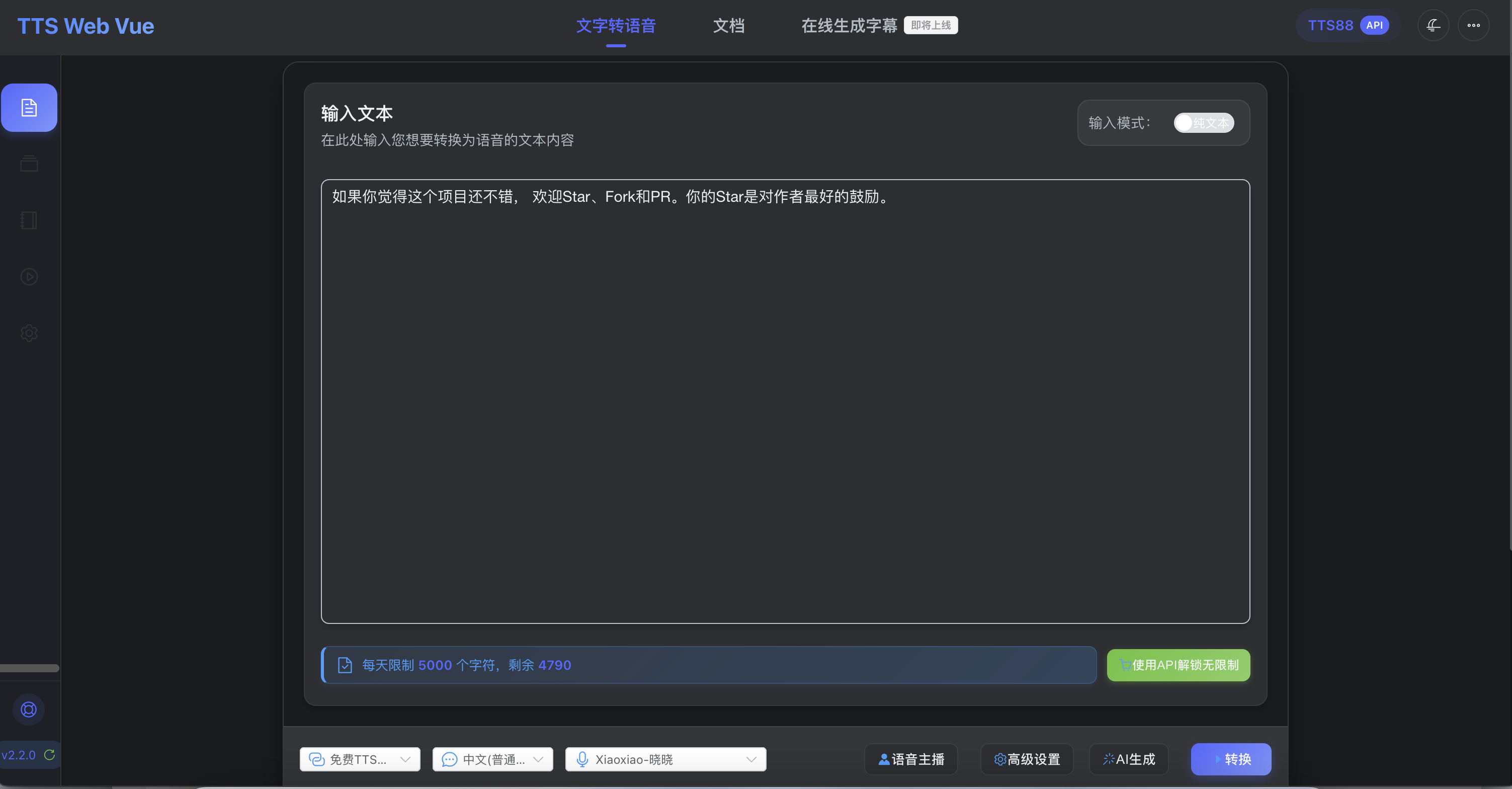
Task: Refresh the app next to v2.2.0
Action: 50,755
